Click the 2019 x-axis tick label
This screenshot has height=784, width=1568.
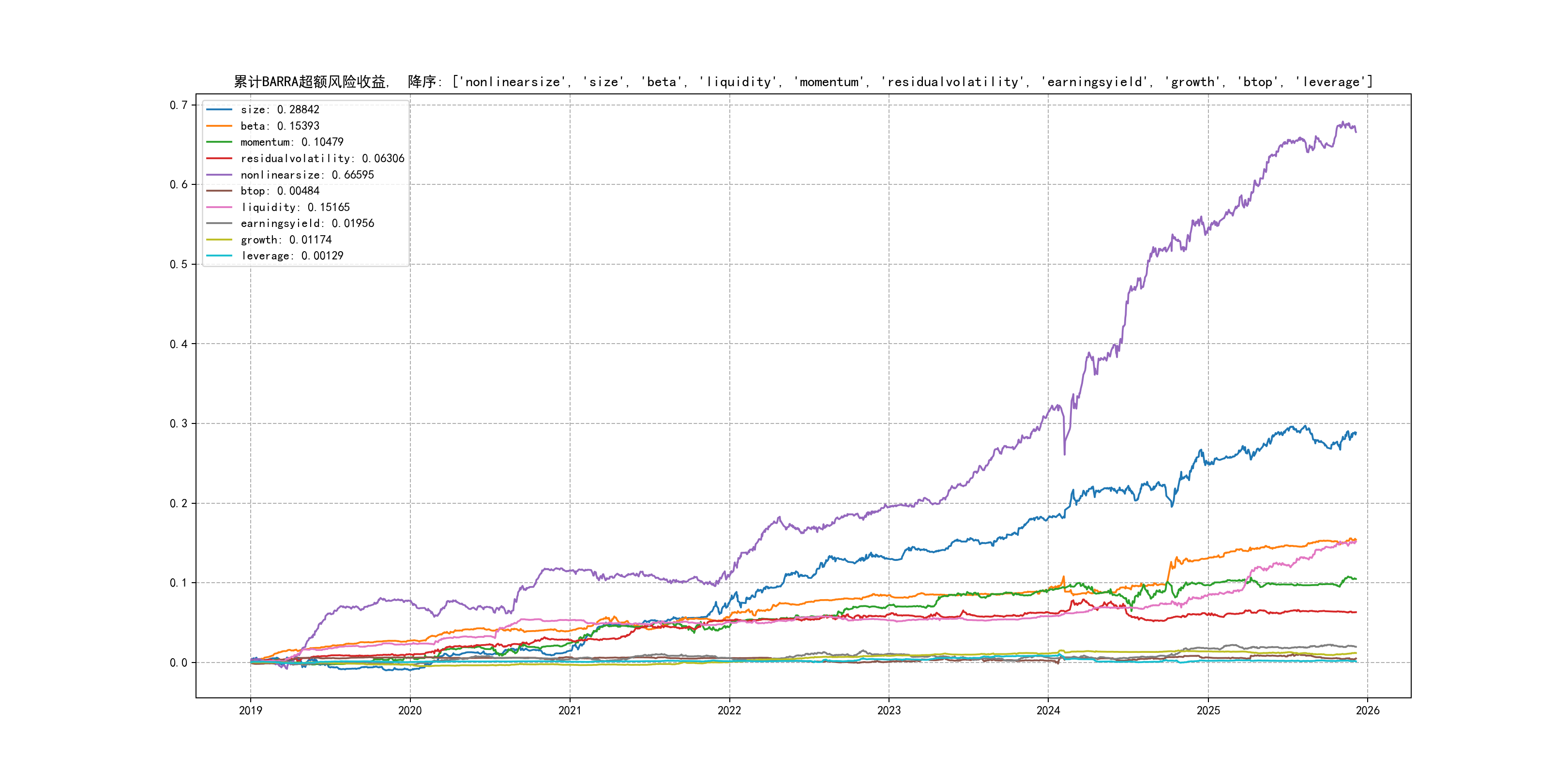[x=250, y=710]
